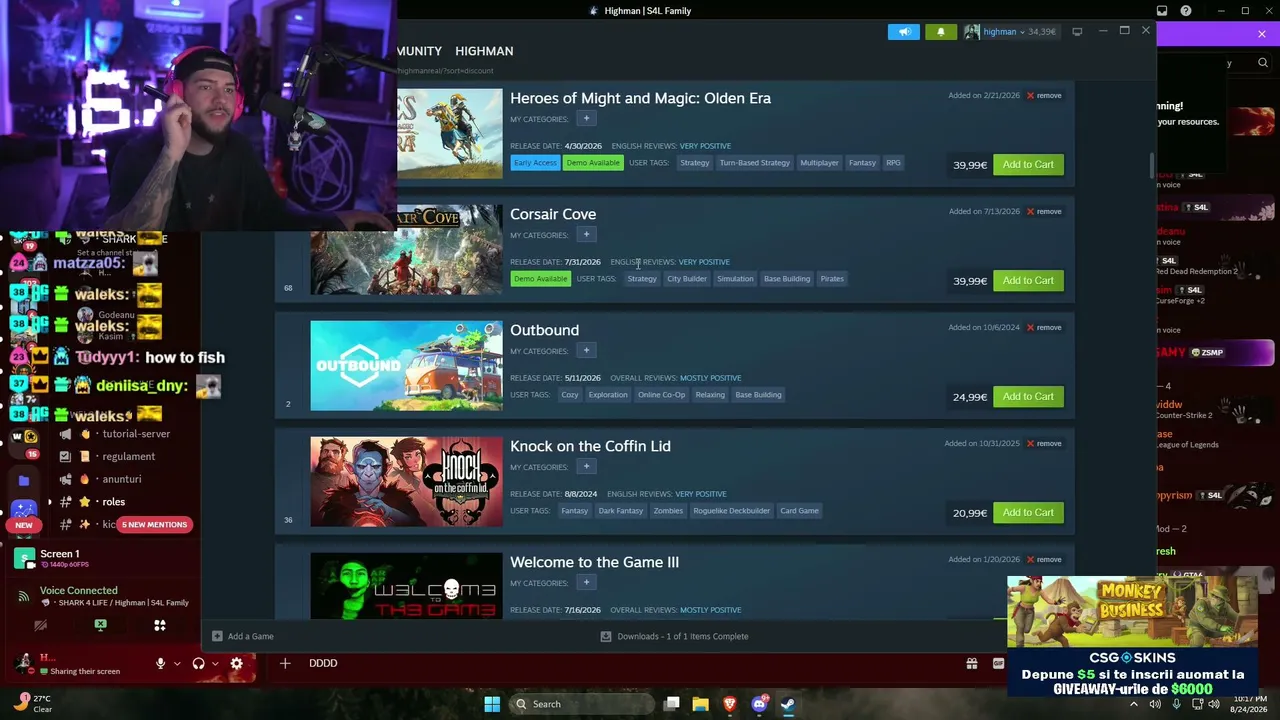Add Outbound to cart
This screenshot has height=720, width=1280.
[x=1028, y=397]
